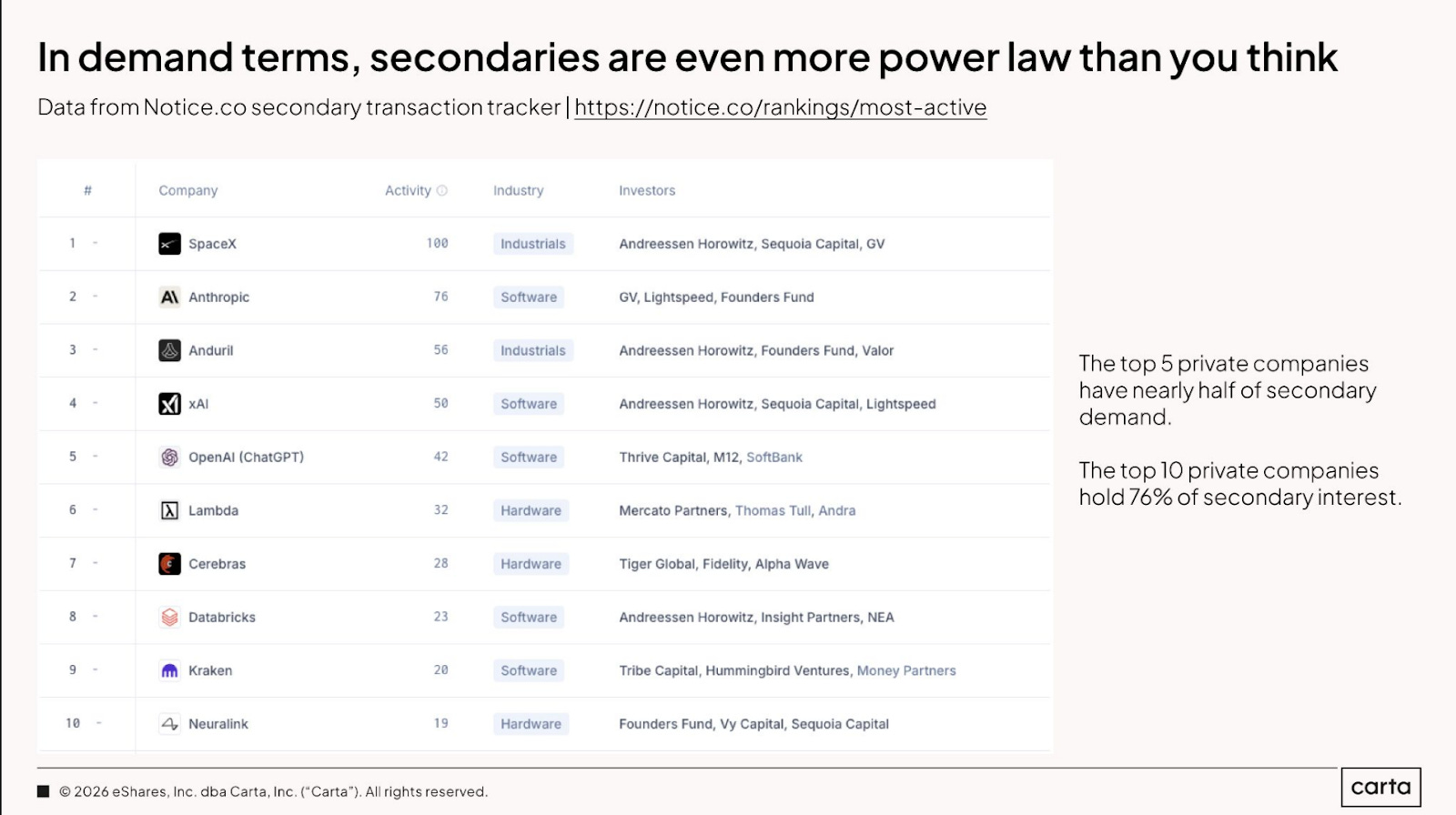Image resolution: width=1456 pixels, height=815 pixels.
Task: Click the xAI logo icon
Action: coord(169,404)
